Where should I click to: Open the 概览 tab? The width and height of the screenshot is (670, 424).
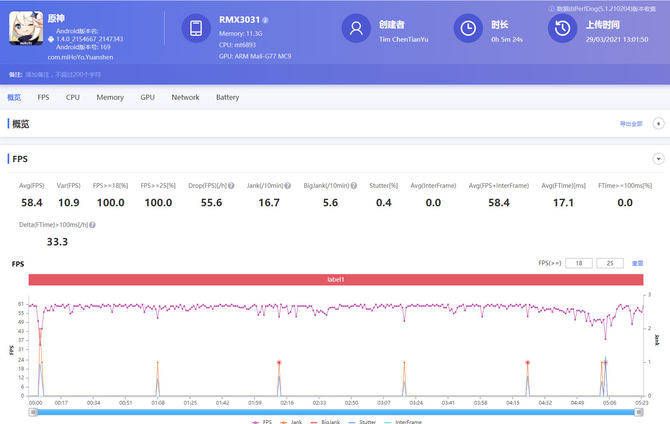click(x=14, y=97)
